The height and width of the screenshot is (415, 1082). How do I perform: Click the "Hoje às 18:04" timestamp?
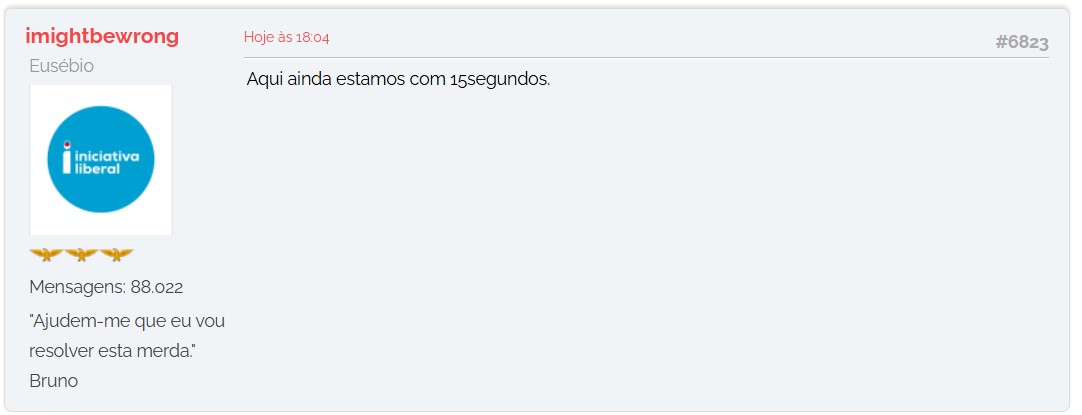(287, 38)
